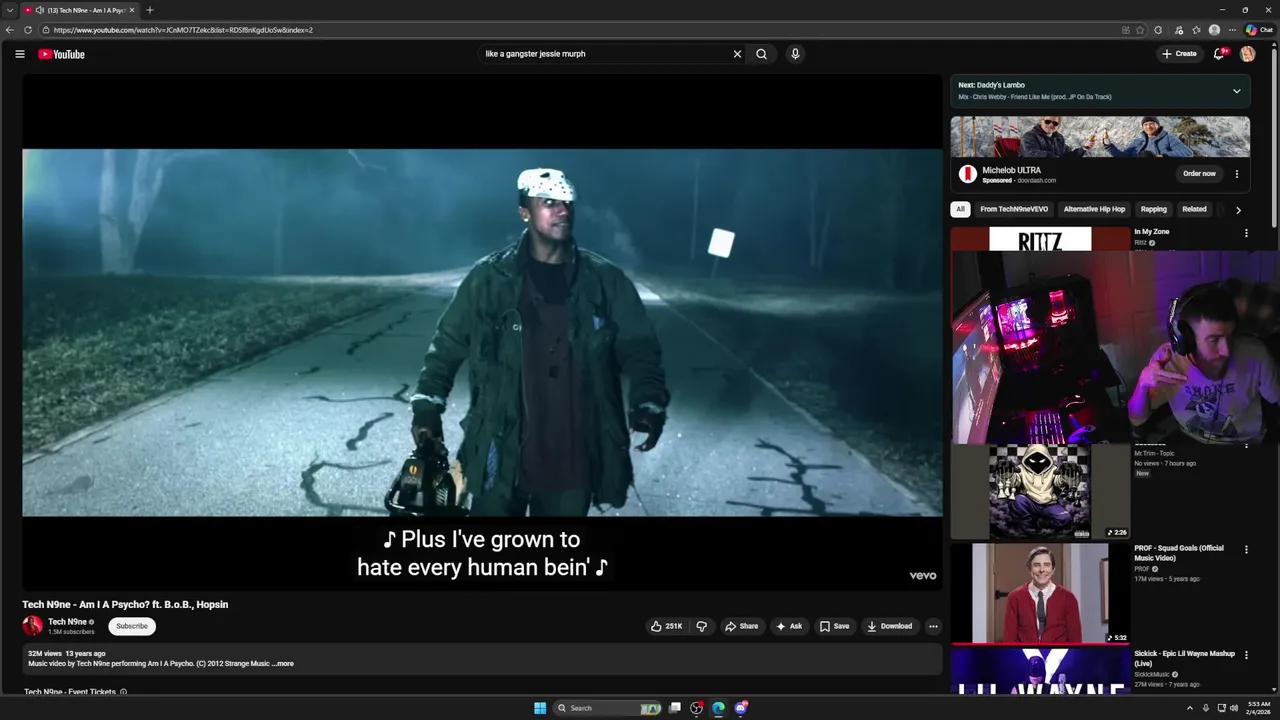Image resolution: width=1280 pixels, height=720 pixels.
Task: Open the YouTube account avatar menu
Action: point(1247,54)
